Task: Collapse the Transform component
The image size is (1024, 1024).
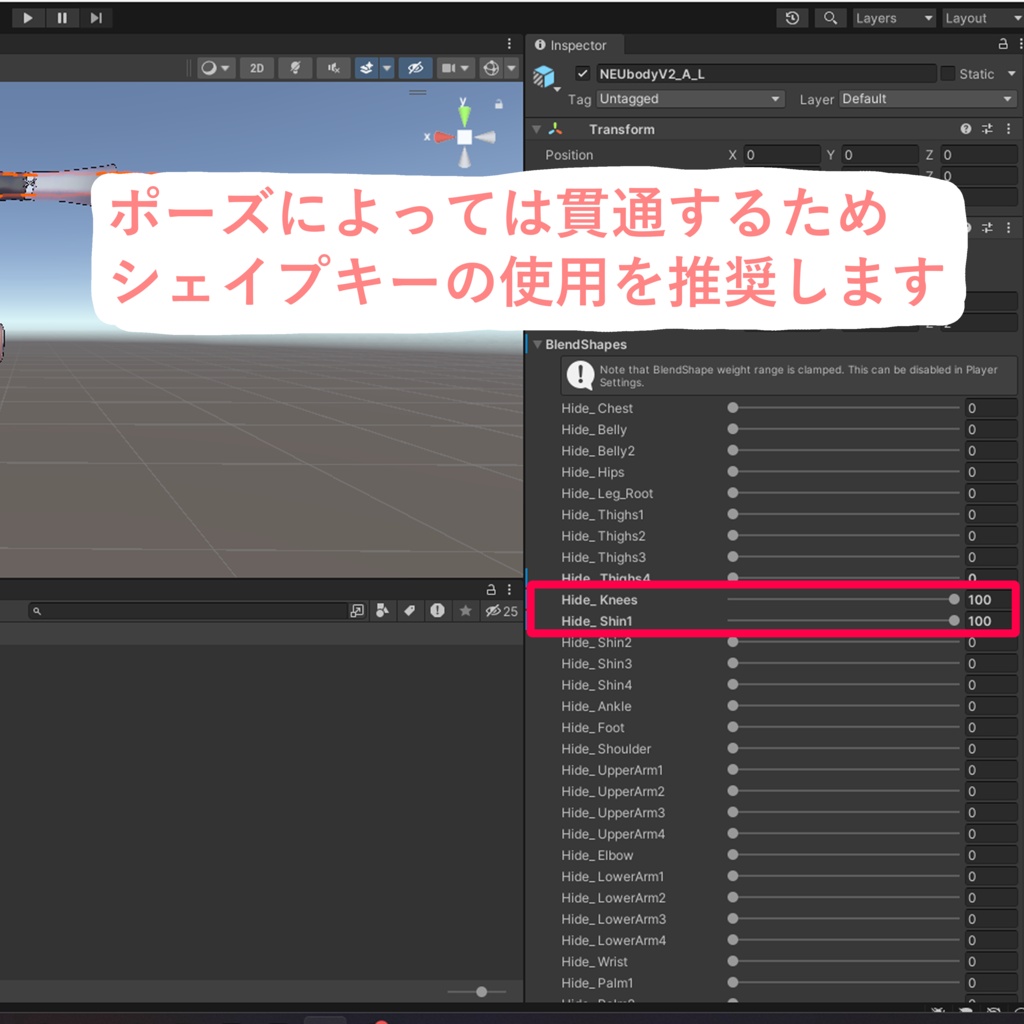Action: [536, 129]
